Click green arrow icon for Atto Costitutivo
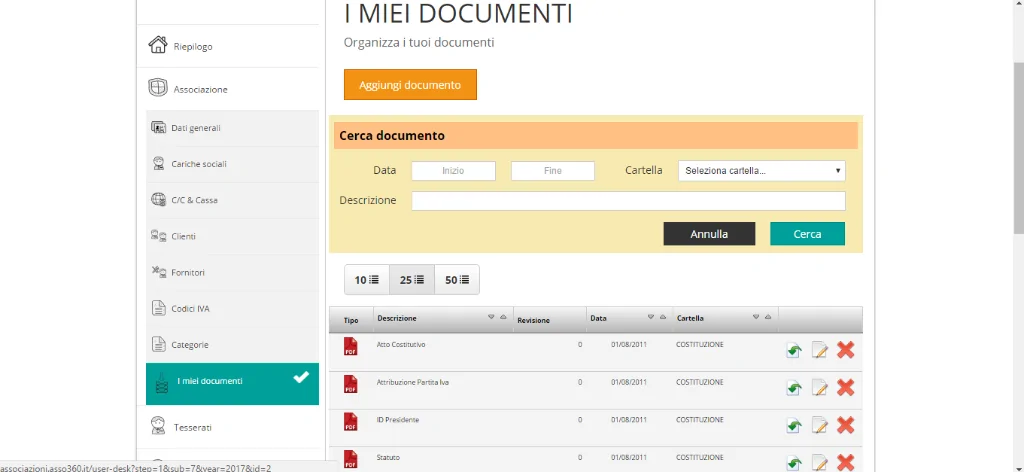Image resolution: width=1024 pixels, height=472 pixels. 794,351
